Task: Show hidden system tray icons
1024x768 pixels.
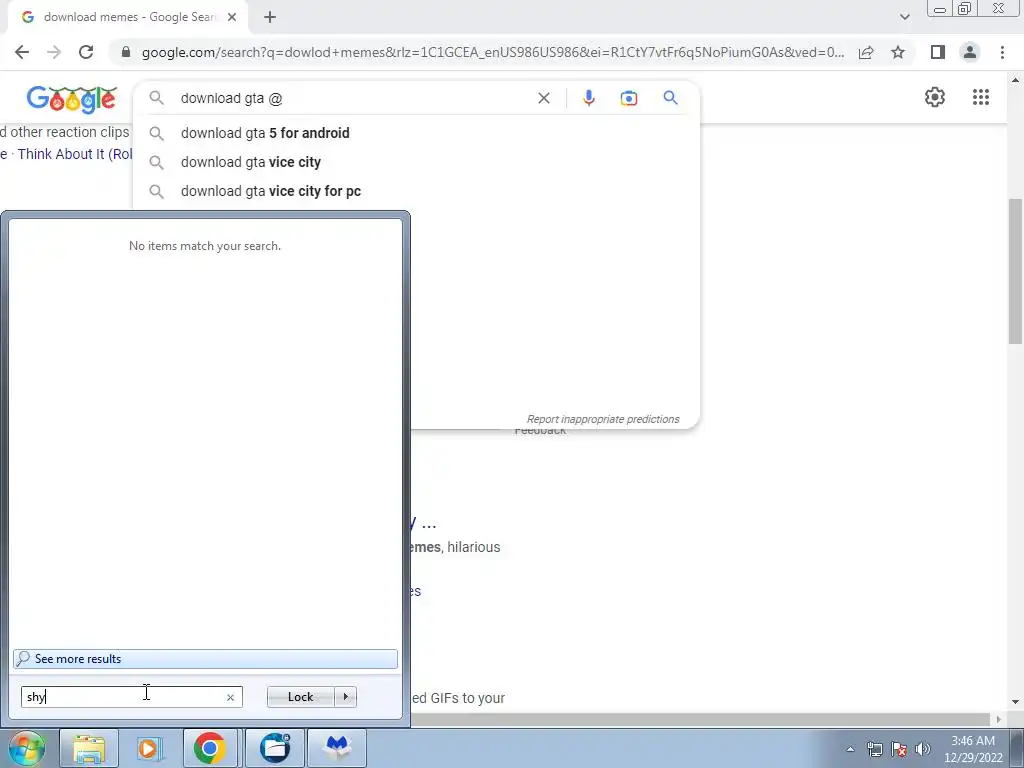Action: 850,749
